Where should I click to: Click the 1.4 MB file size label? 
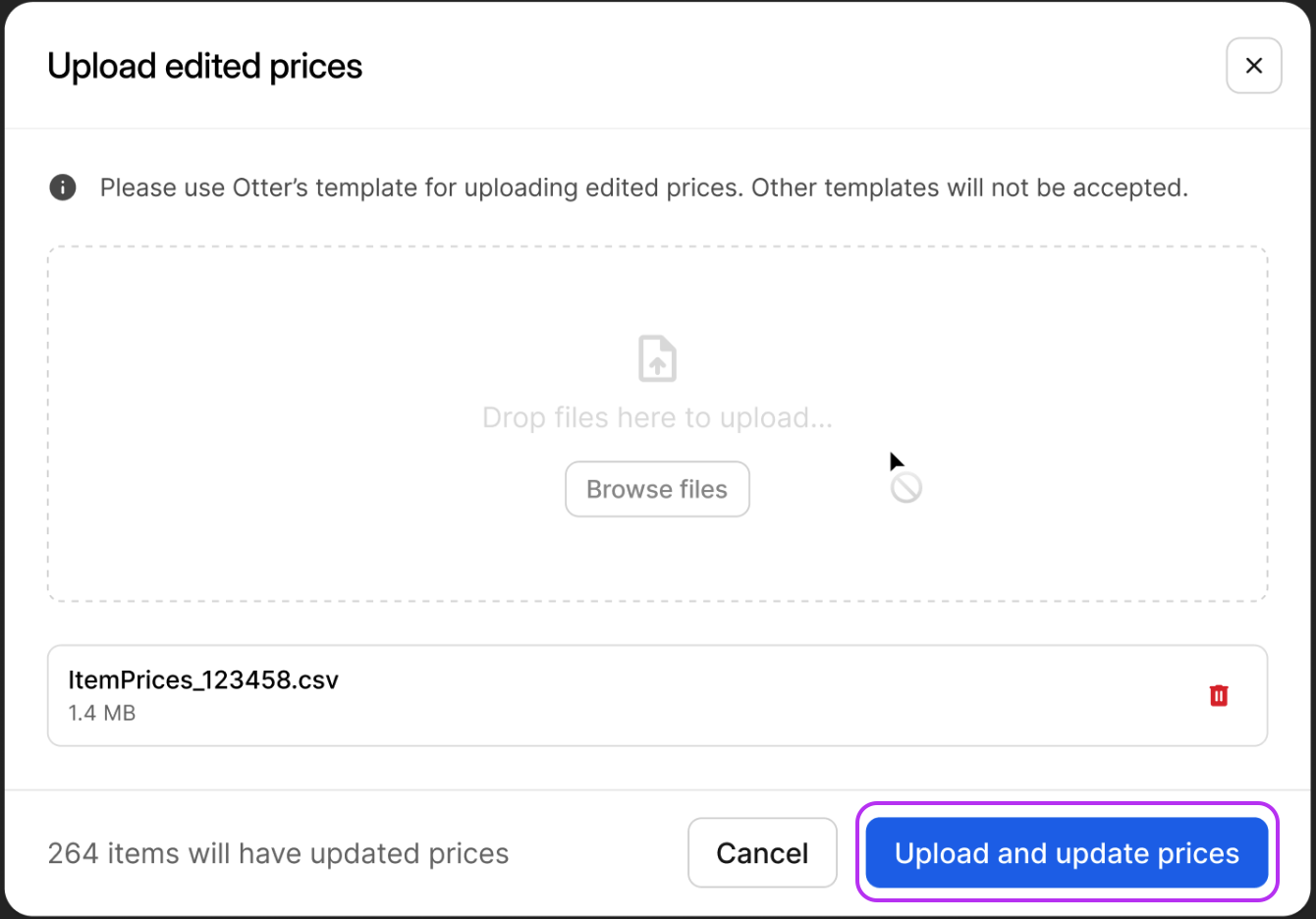(102, 714)
